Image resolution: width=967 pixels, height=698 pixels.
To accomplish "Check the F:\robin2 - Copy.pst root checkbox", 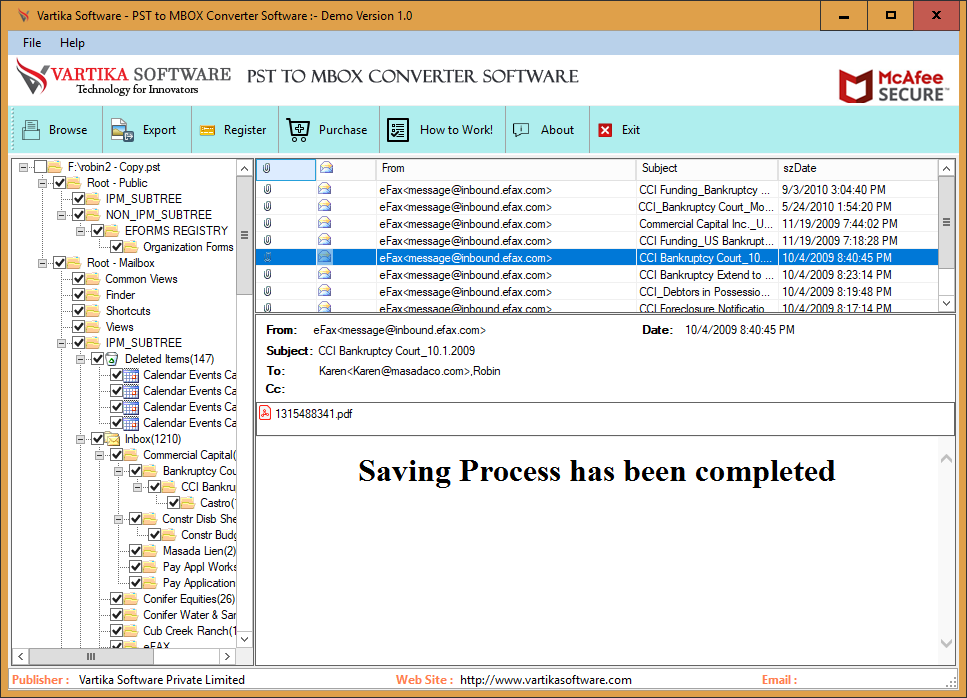I will tap(41, 166).
